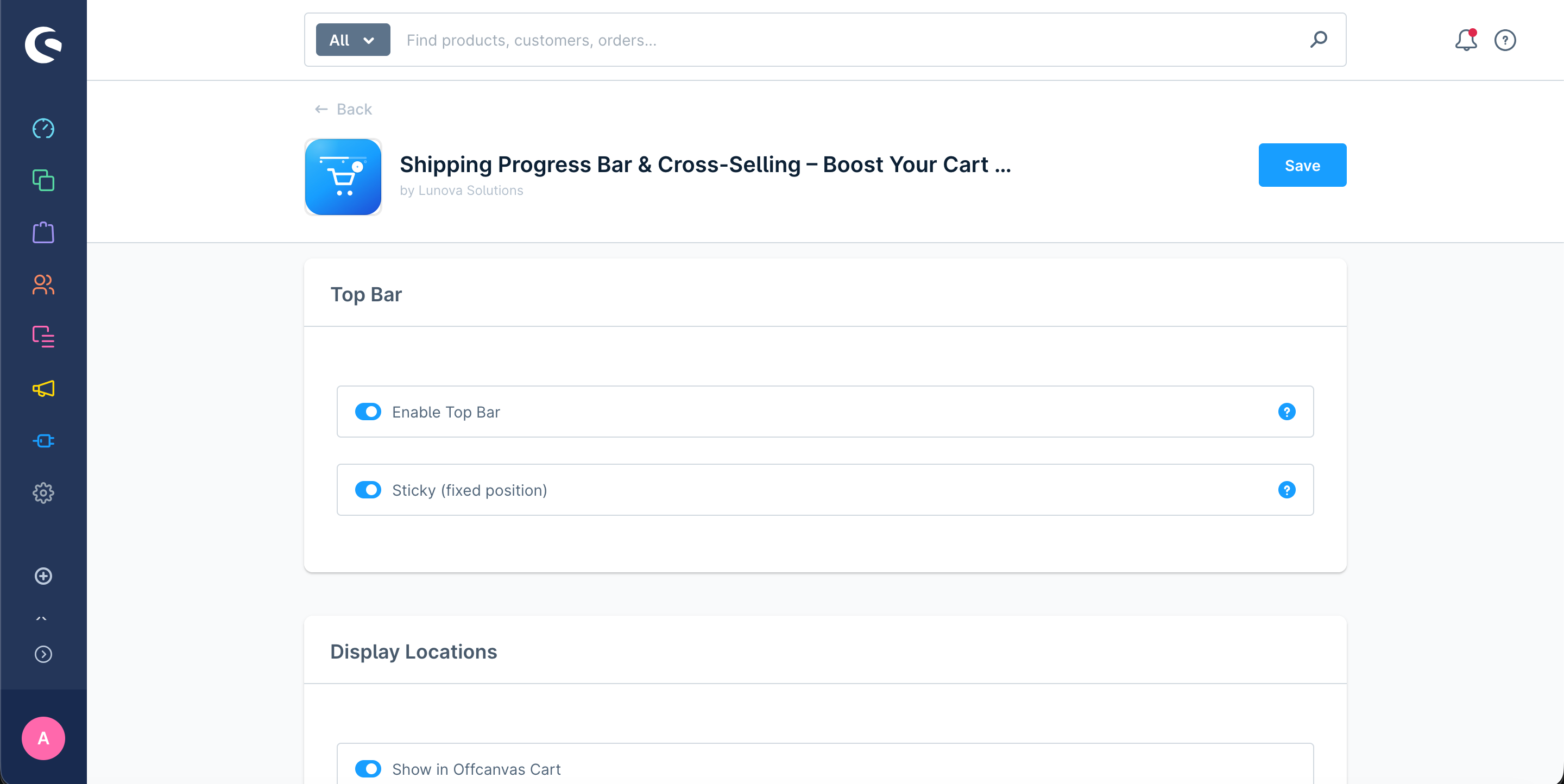Expand sidebar with circled arrow icon
The image size is (1564, 784).
pyautogui.click(x=43, y=654)
